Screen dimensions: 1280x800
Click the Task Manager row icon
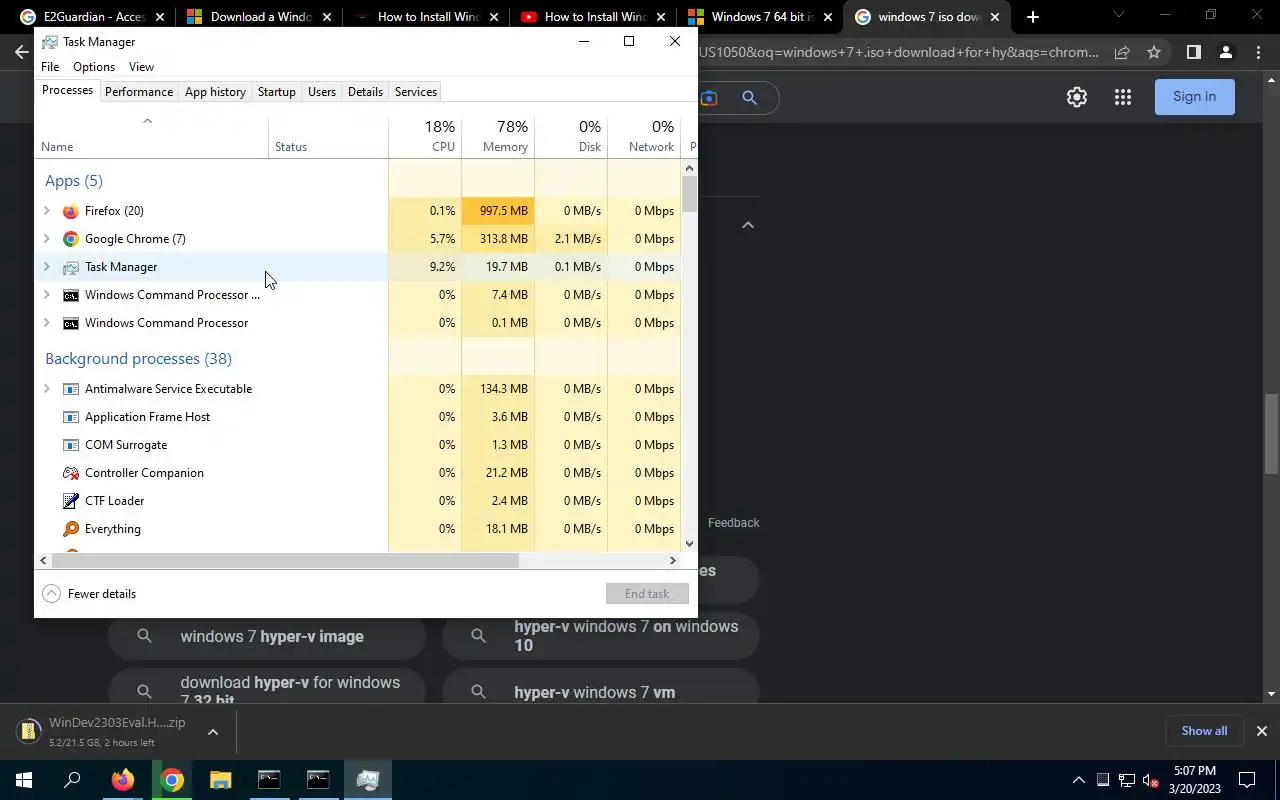coord(71,267)
